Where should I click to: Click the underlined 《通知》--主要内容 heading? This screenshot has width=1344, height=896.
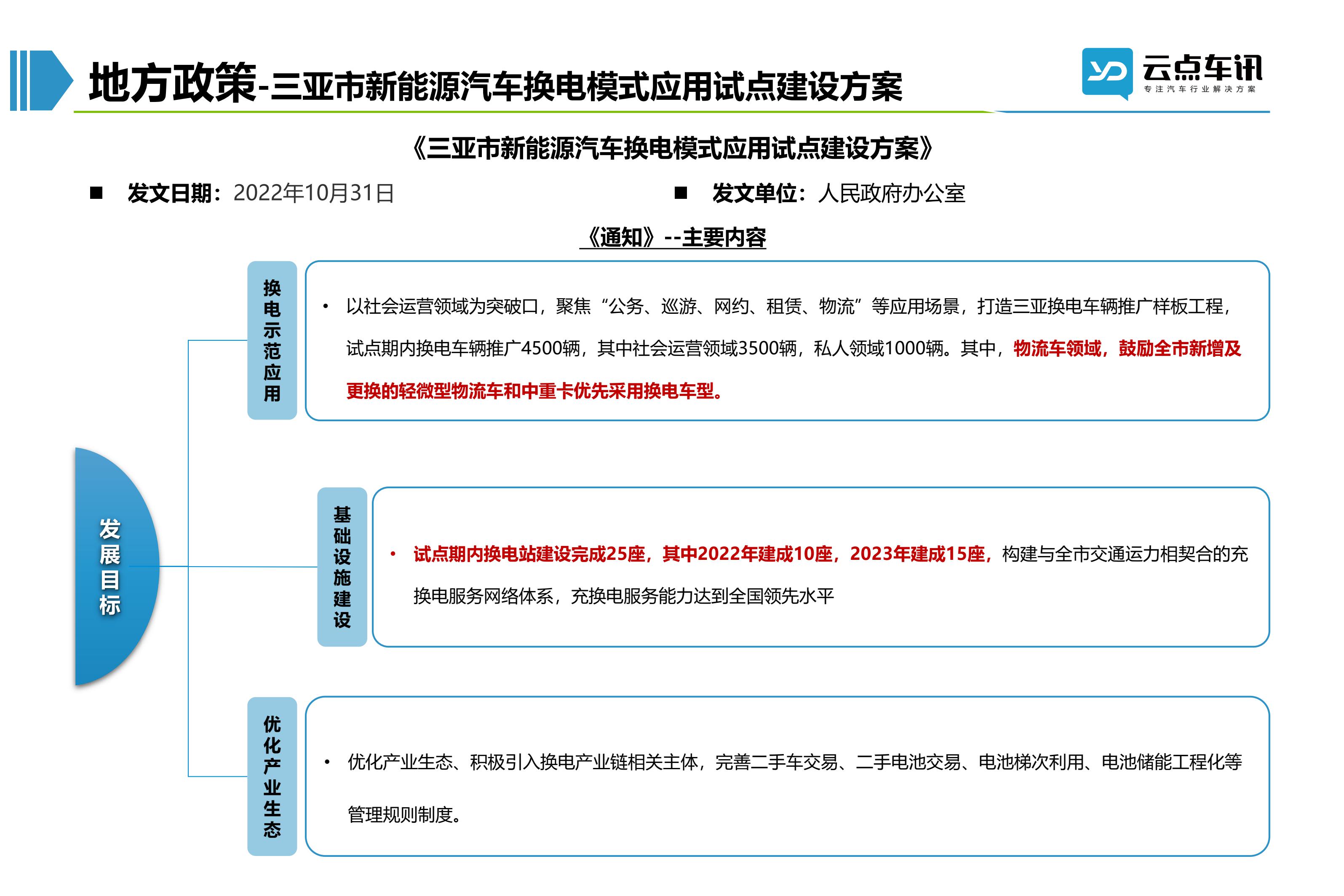[x=672, y=237]
